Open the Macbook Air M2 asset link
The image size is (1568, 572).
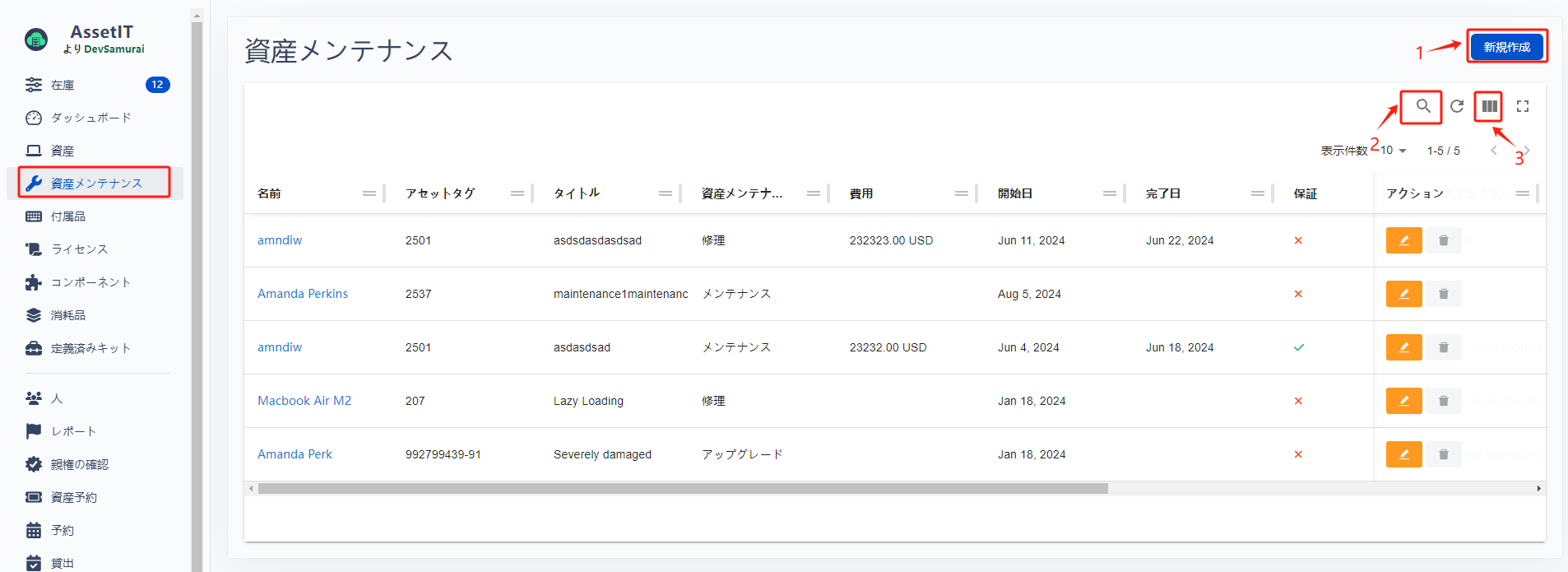304,401
